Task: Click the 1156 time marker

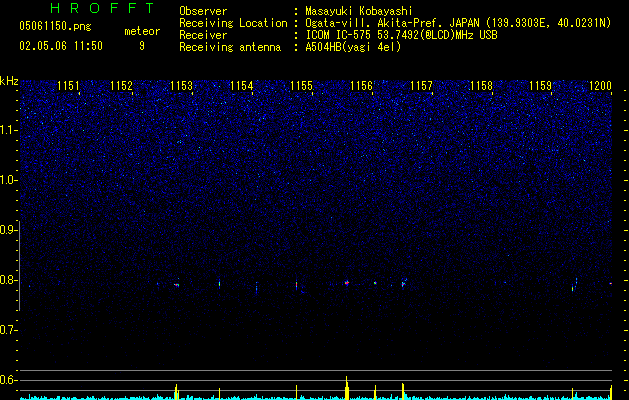Action: coord(361,86)
